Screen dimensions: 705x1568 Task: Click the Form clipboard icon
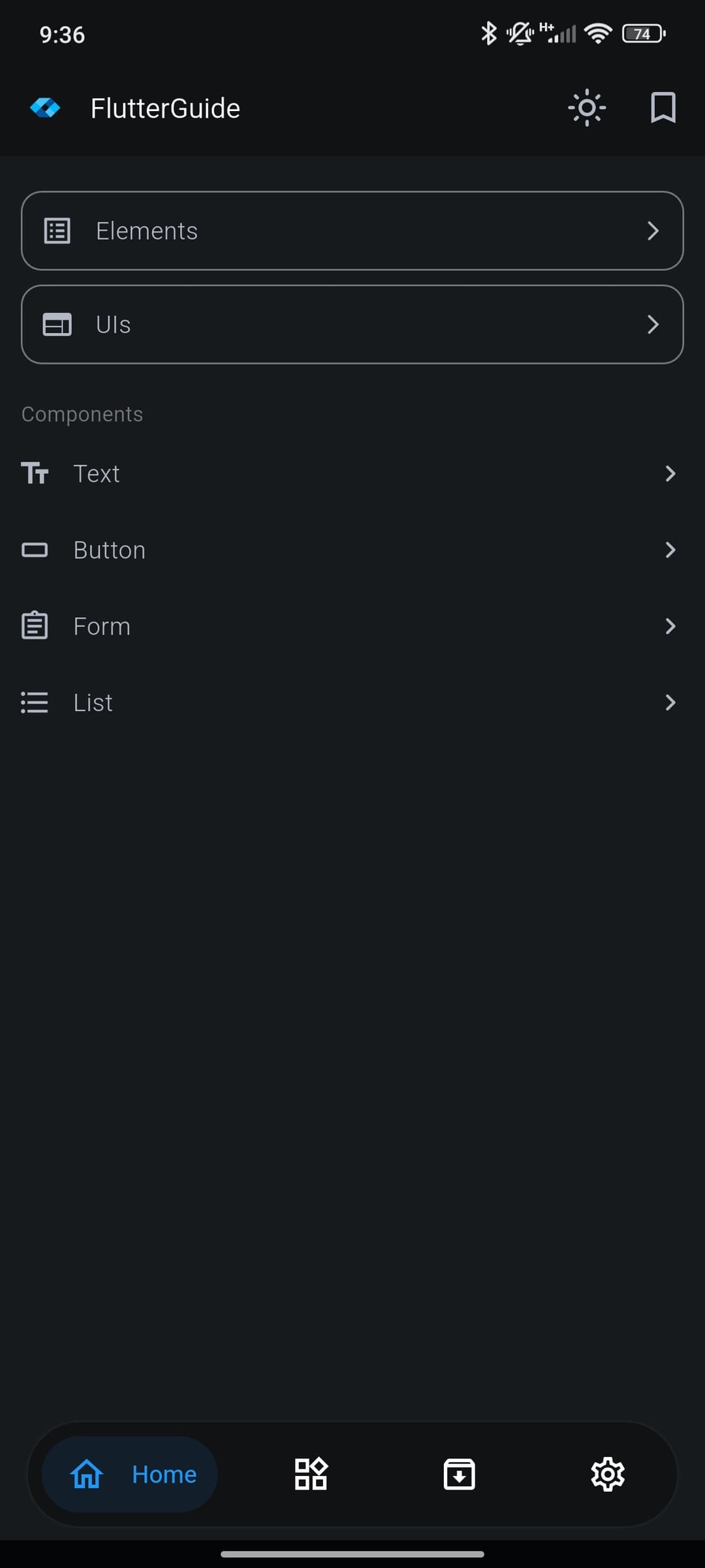tap(35, 626)
